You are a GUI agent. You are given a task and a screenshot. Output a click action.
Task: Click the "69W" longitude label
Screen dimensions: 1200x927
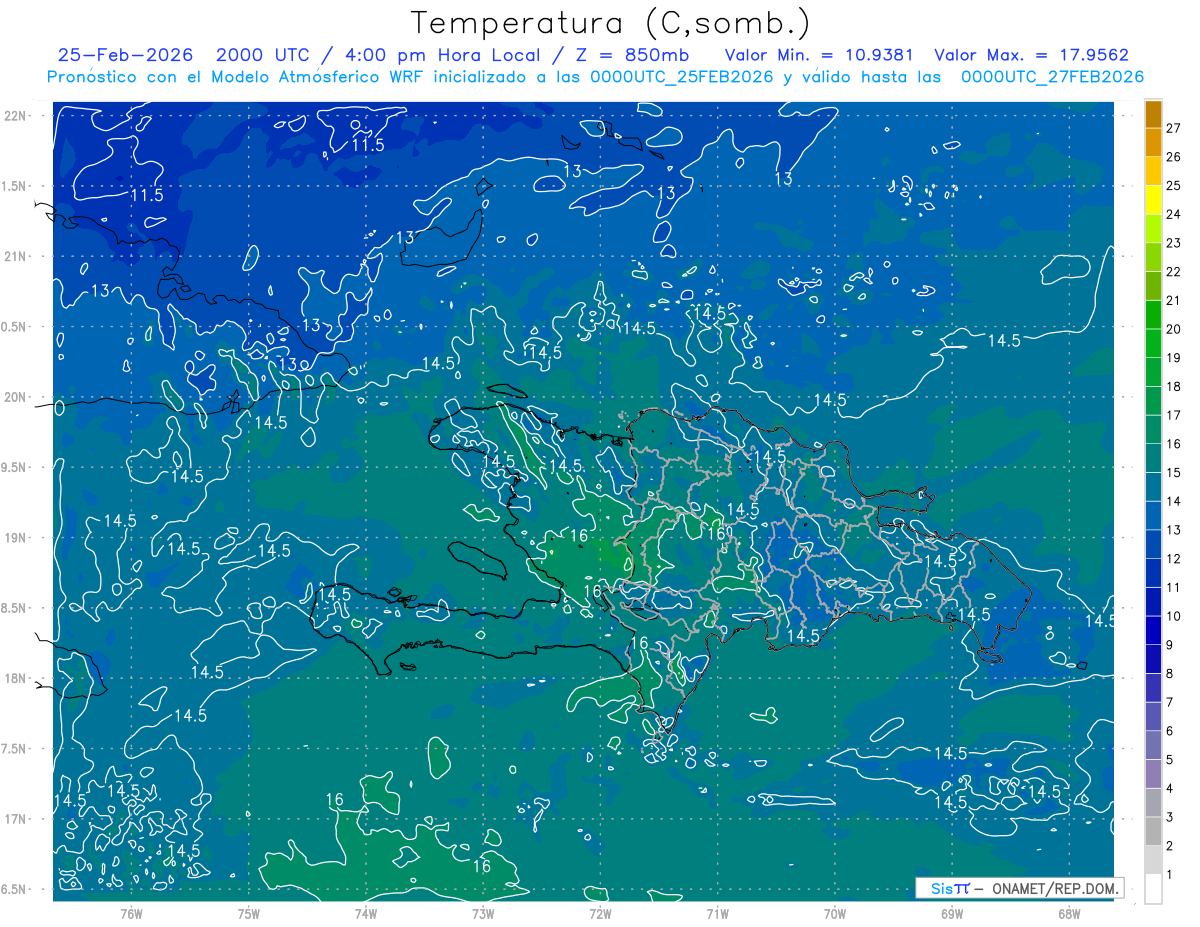tap(952, 914)
